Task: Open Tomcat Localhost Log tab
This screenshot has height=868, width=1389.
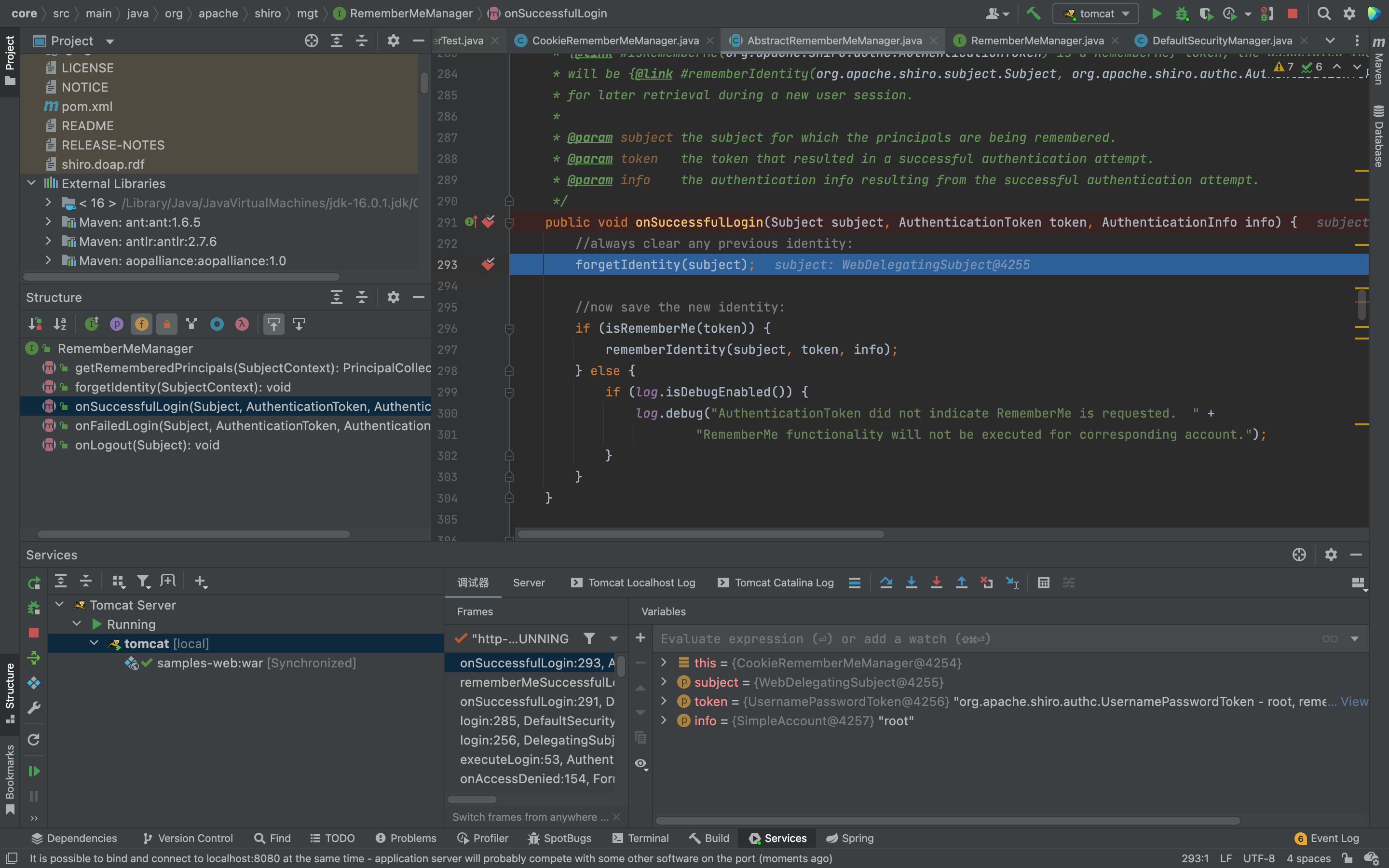Action: (x=634, y=583)
